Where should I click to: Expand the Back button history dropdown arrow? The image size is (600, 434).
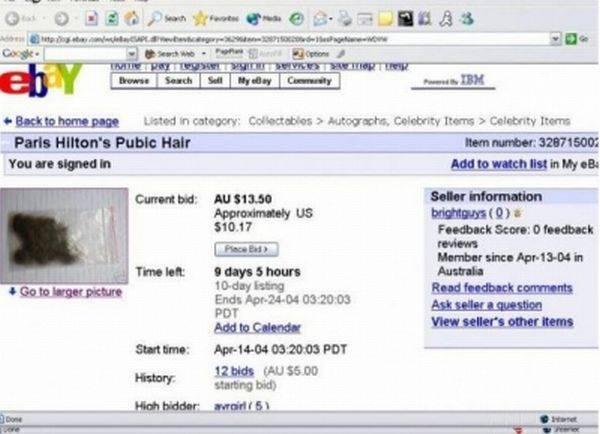(44, 18)
